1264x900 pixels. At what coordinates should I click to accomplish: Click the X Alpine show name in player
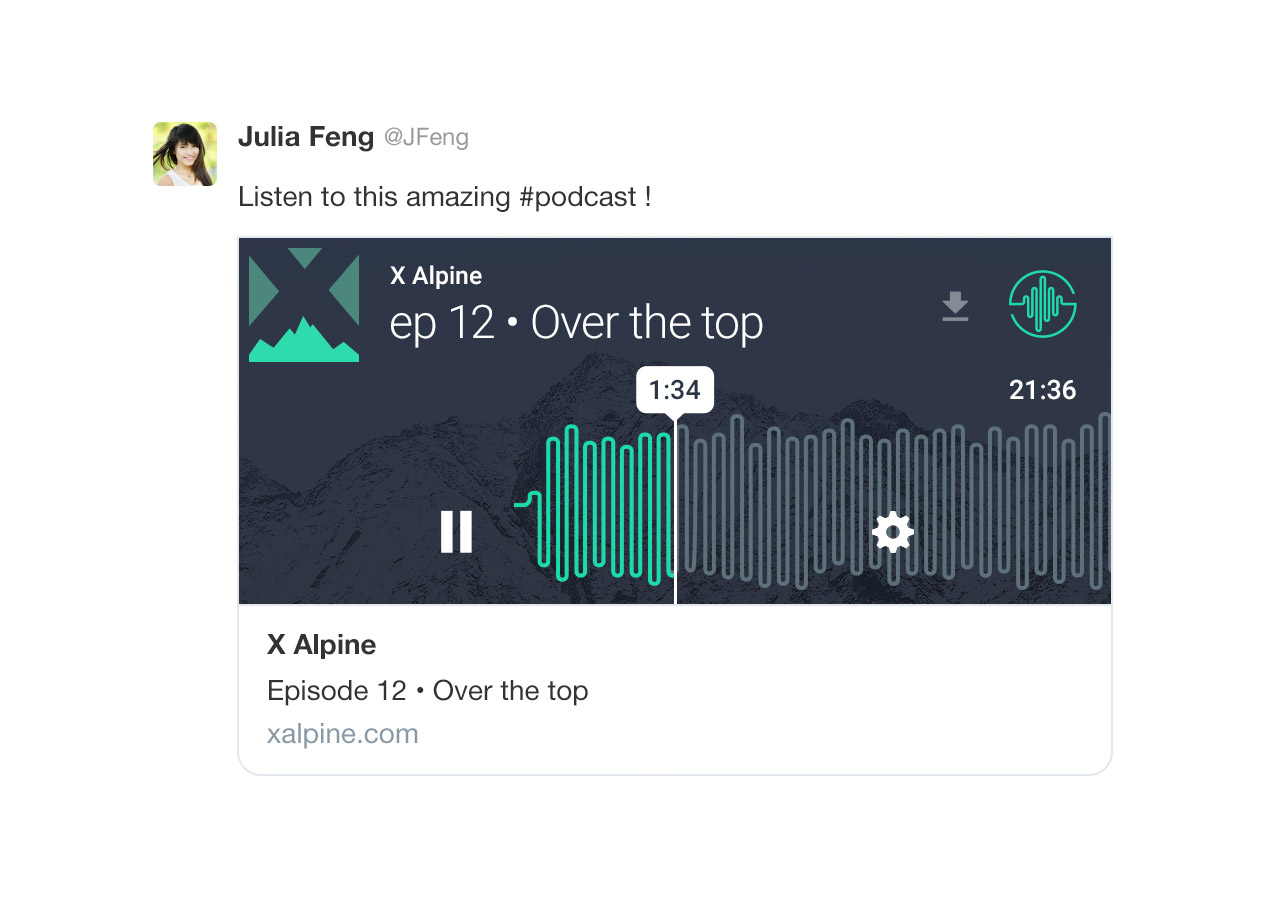[x=436, y=276]
